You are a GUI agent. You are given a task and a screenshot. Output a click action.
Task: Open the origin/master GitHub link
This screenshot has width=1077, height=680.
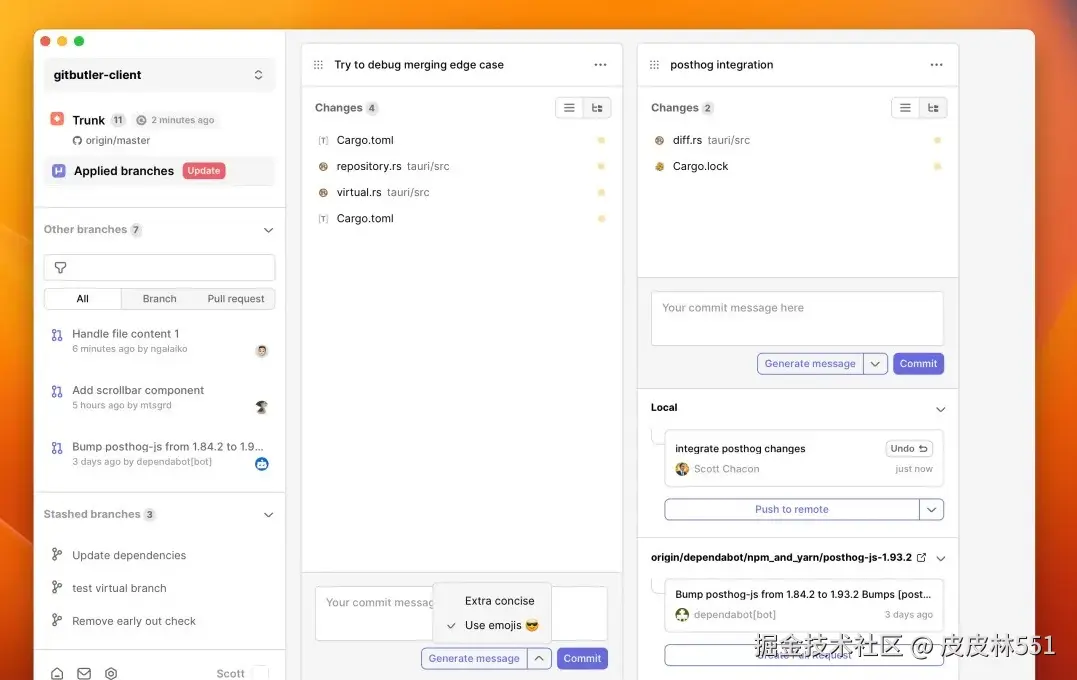(x=111, y=140)
